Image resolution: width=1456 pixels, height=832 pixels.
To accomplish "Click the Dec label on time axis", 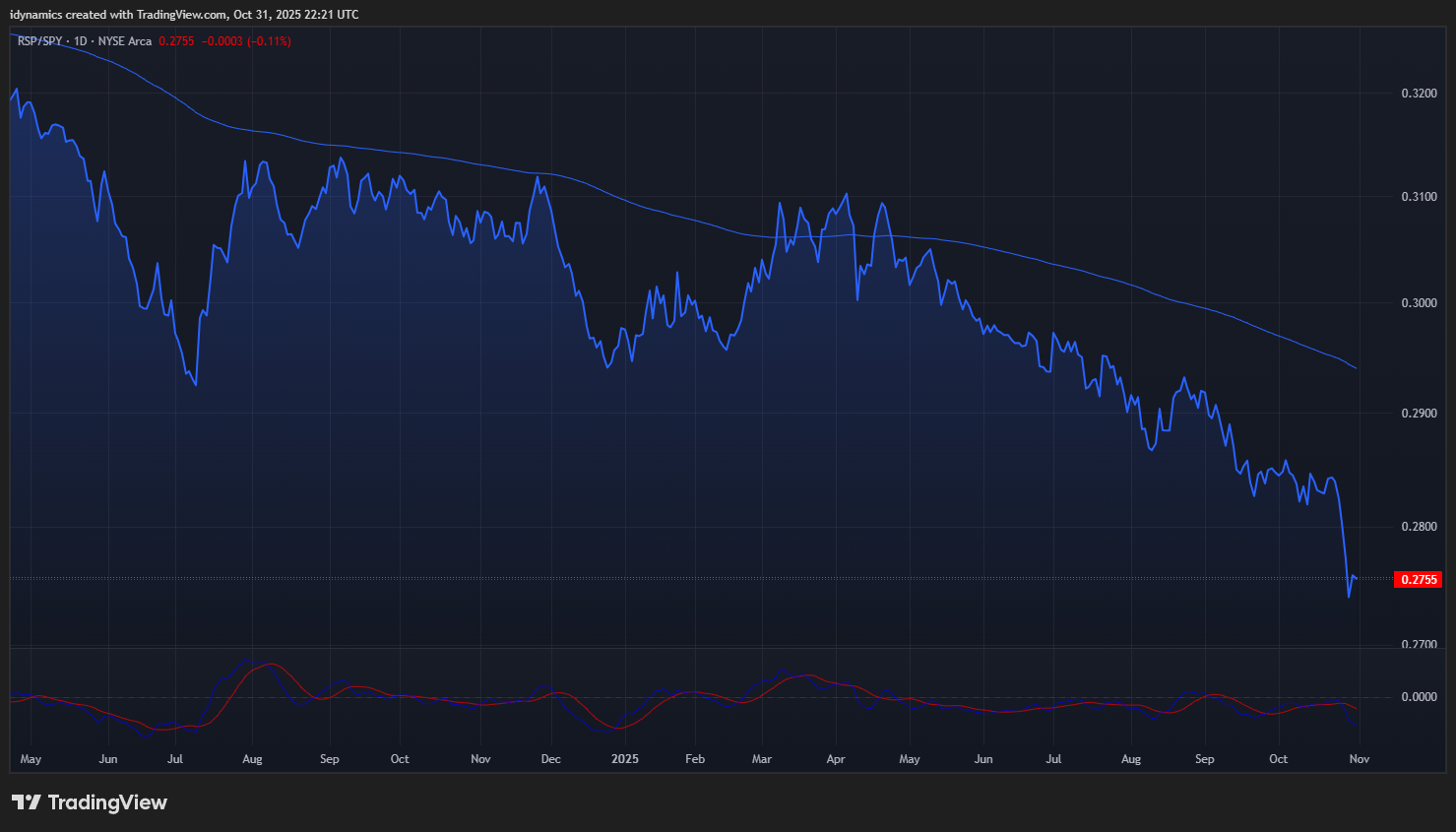I will click(x=550, y=759).
